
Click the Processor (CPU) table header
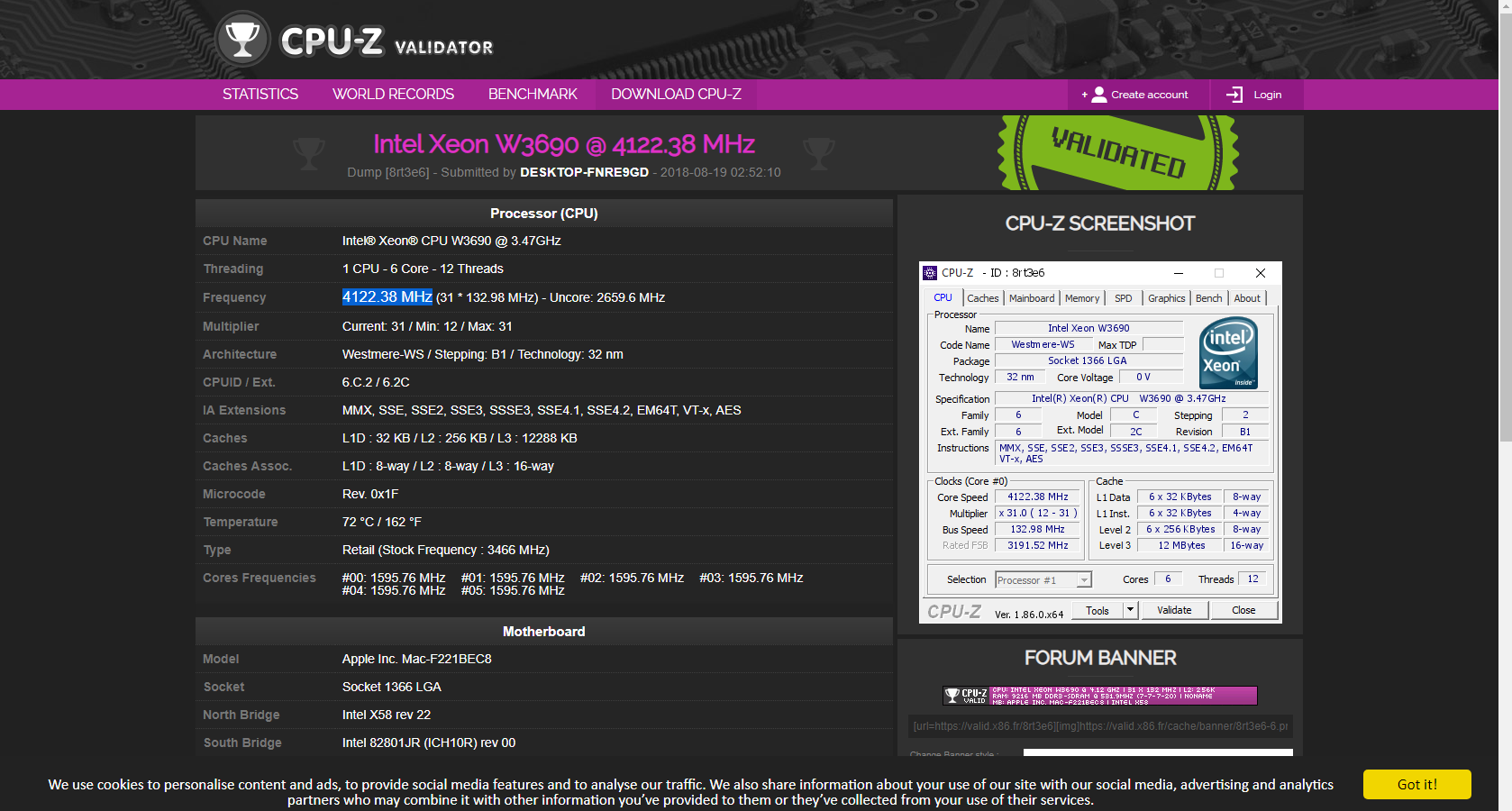coord(544,214)
